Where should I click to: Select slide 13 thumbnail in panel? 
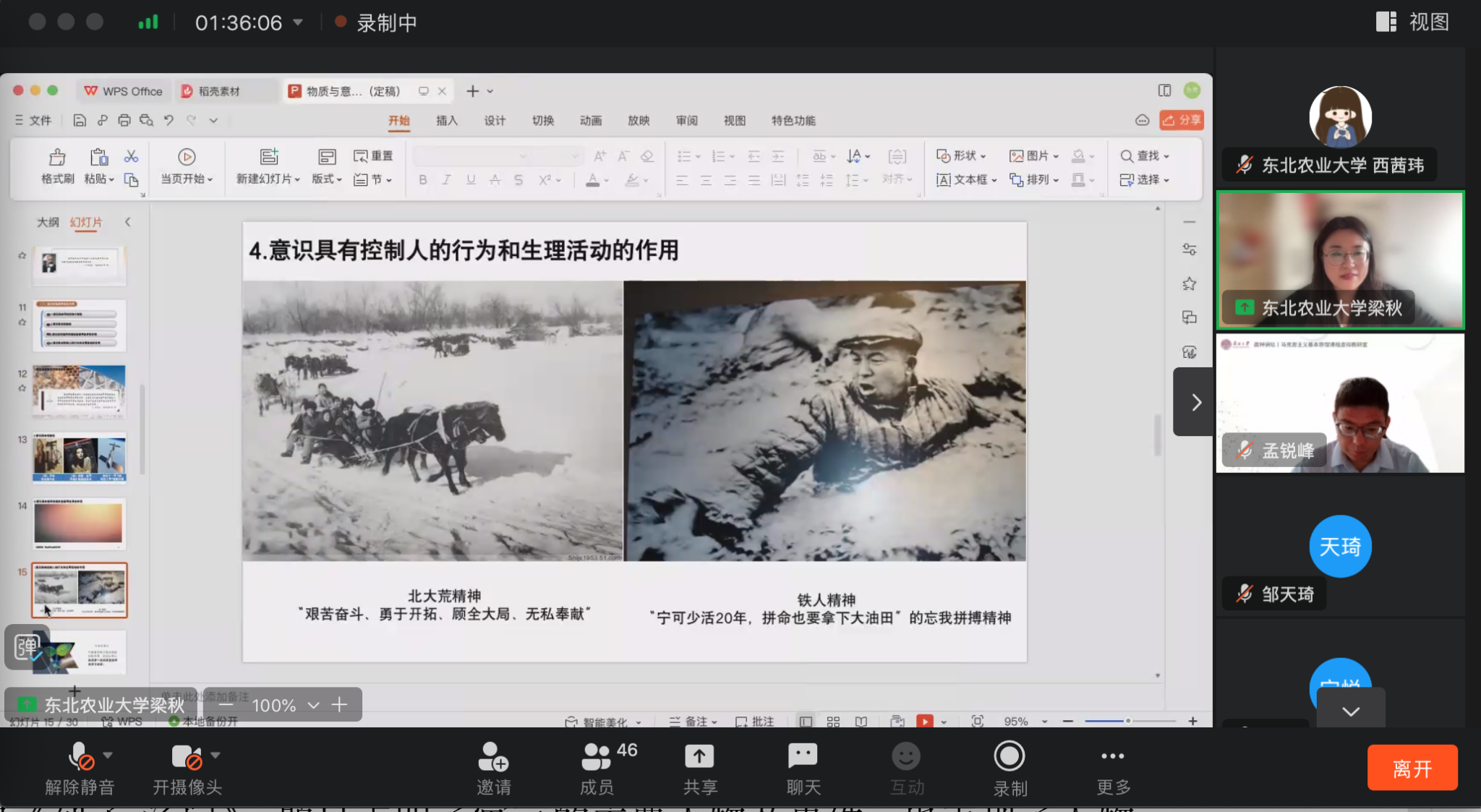(x=79, y=458)
